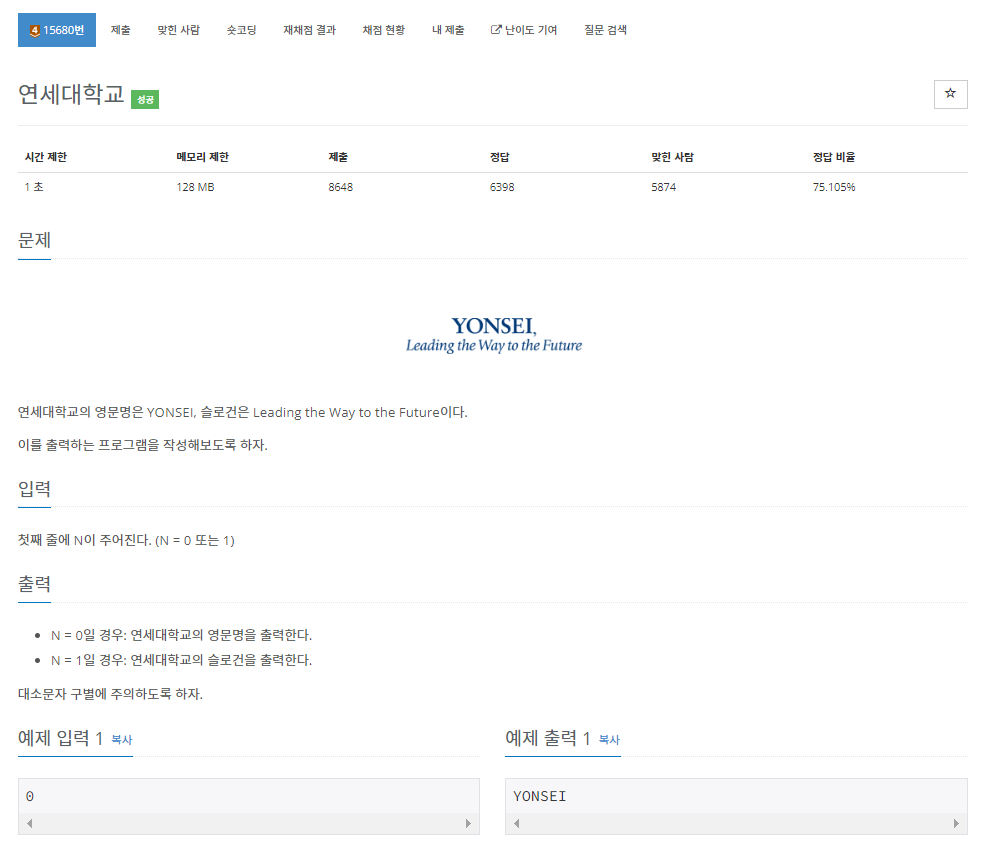Click the submissions count 8648
The width and height of the screenshot is (1000, 847).
(x=341, y=187)
